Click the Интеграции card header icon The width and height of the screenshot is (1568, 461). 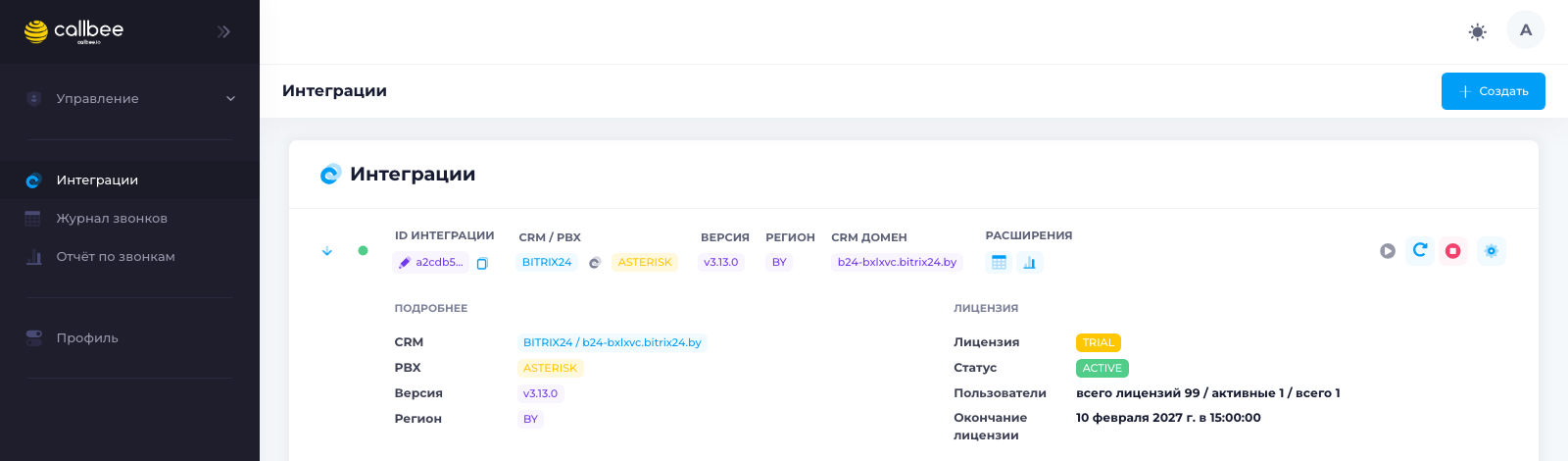(330, 175)
